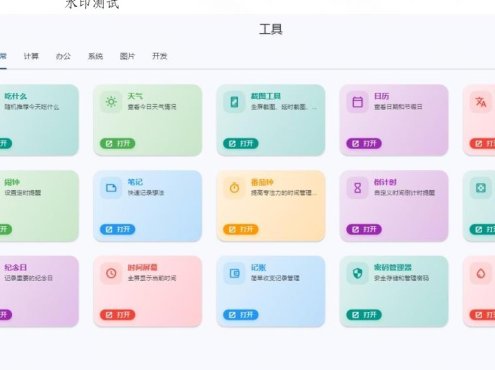
Task: Switch to the 计算 tab
Action: tap(31, 56)
